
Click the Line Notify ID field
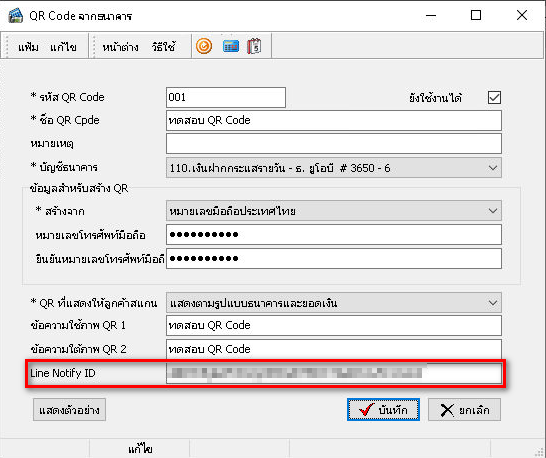(334, 373)
